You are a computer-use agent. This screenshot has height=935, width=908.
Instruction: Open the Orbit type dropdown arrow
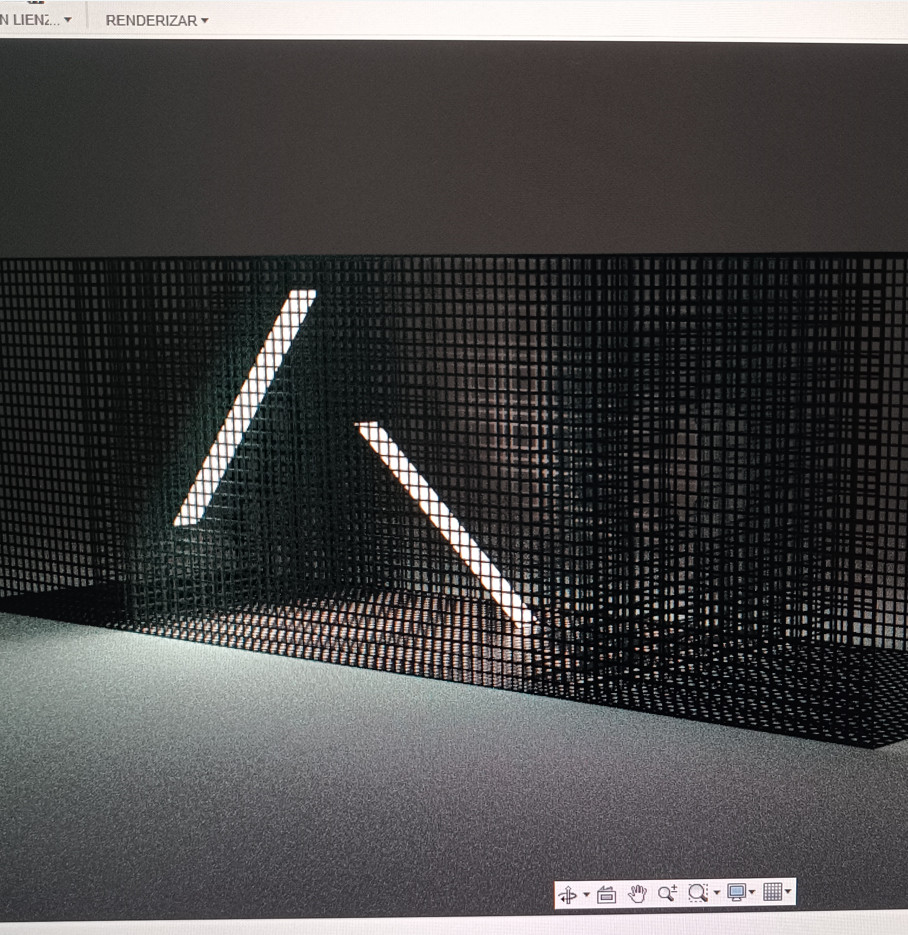point(586,894)
